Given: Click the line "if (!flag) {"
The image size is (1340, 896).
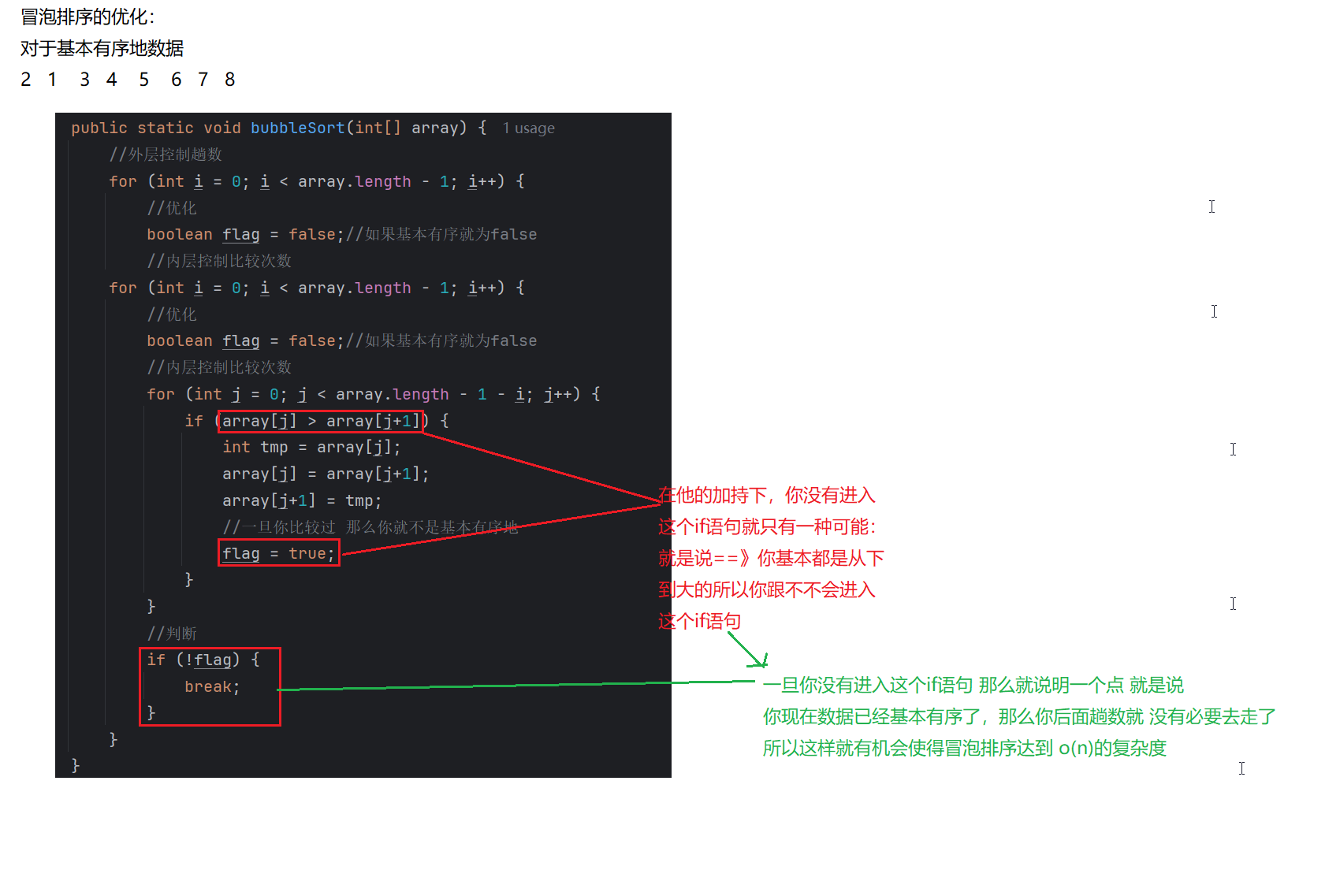Looking at the screenshot, I should [x=203, y=660].
